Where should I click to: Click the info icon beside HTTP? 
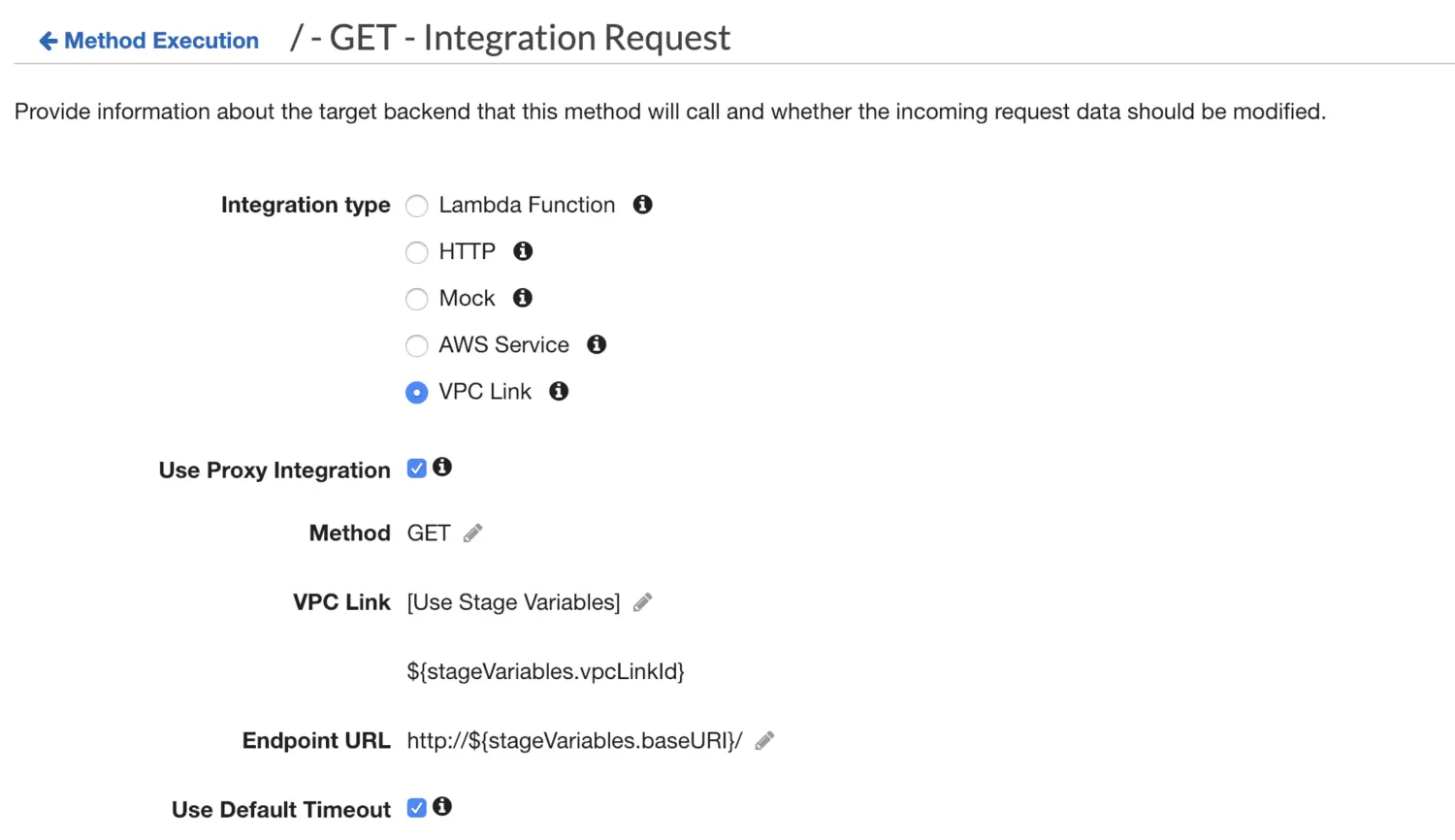[522, 251]
